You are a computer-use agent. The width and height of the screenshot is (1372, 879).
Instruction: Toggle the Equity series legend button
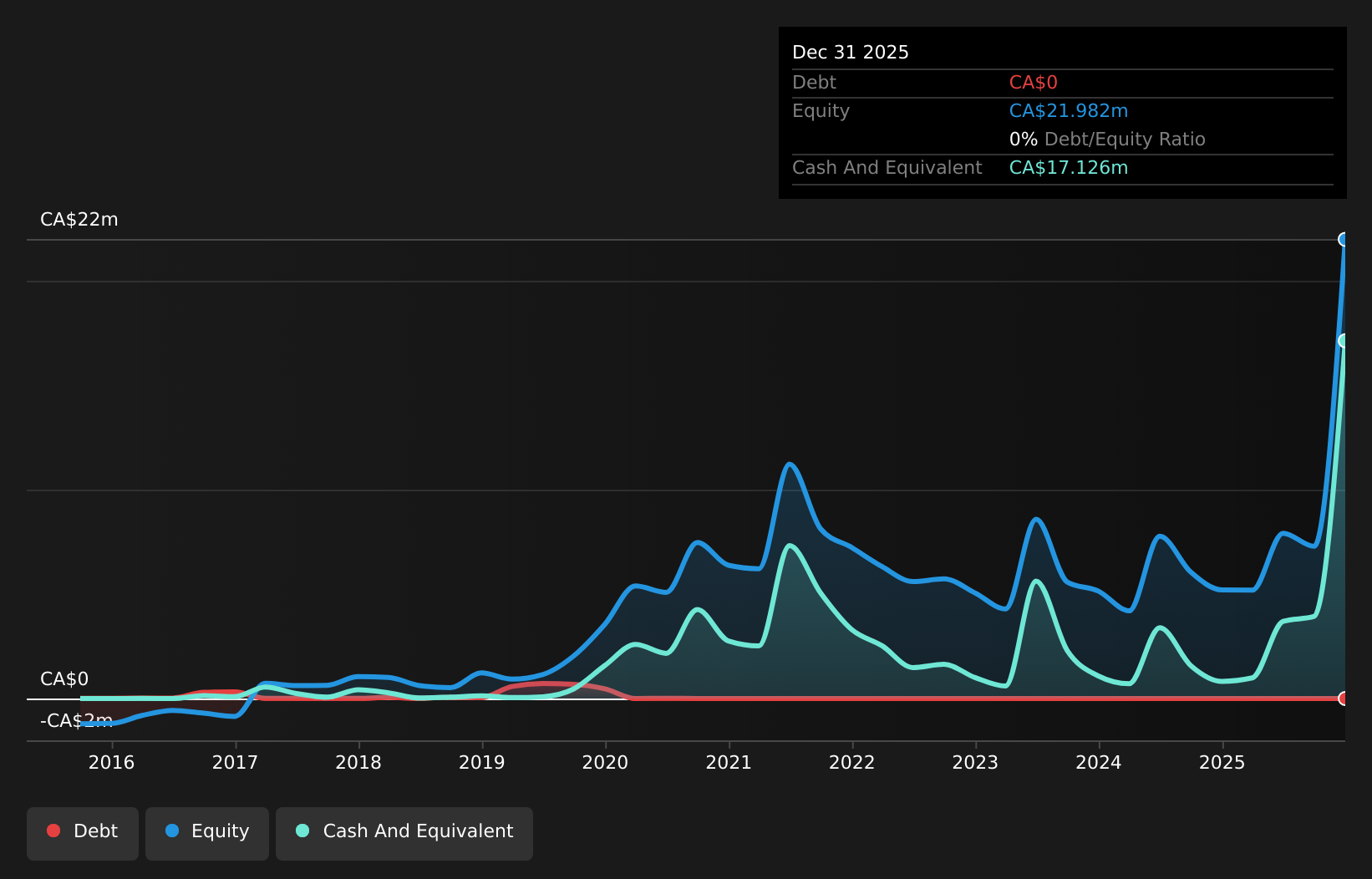[x=207, y=833]
